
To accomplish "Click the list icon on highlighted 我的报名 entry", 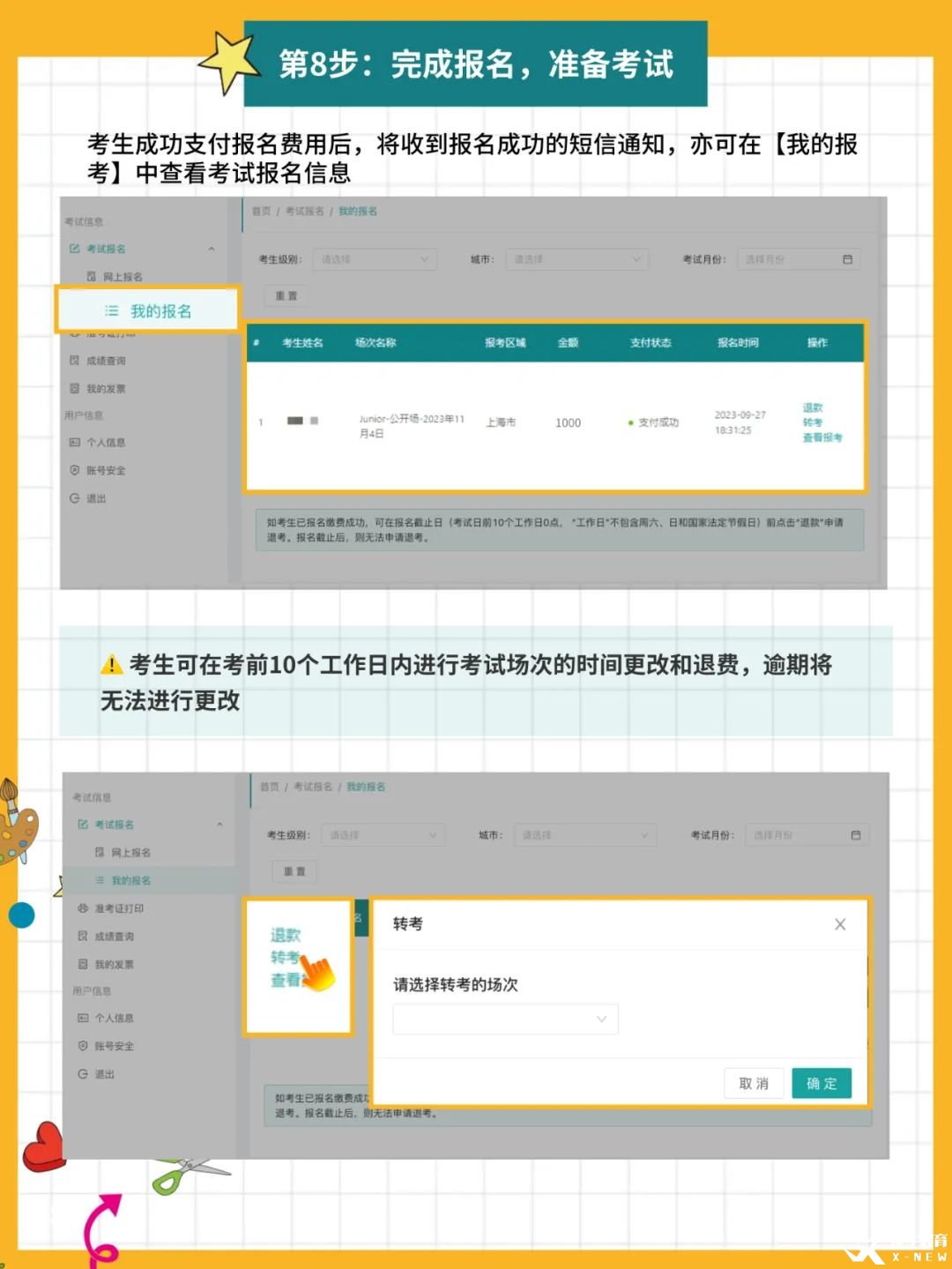I will pyautogui.click(x=111, y=310).
